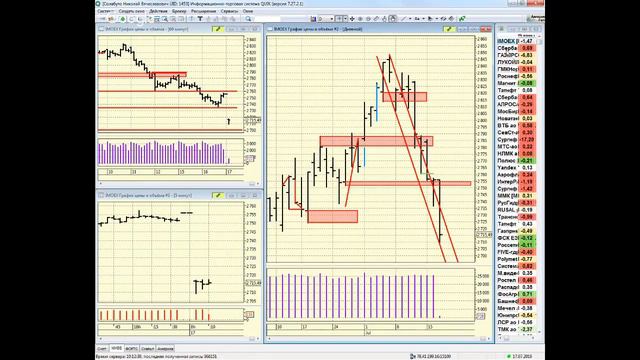Open the Расширения menu
Image resolution: width=640 pixels, height=360 pixels.
(x=203, y=11)
